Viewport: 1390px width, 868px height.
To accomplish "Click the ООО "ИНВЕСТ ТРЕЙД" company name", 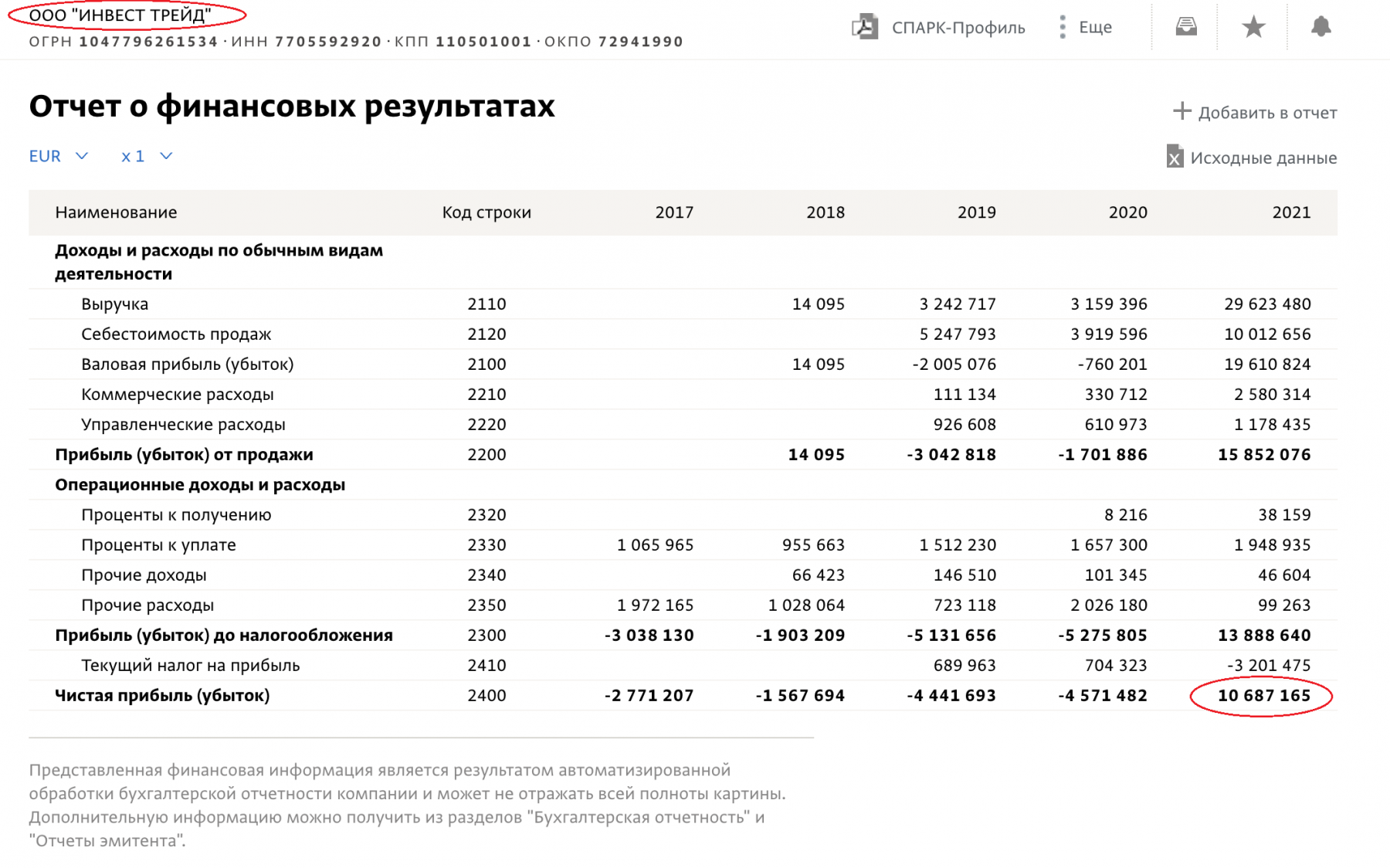I will click(120, 15).
